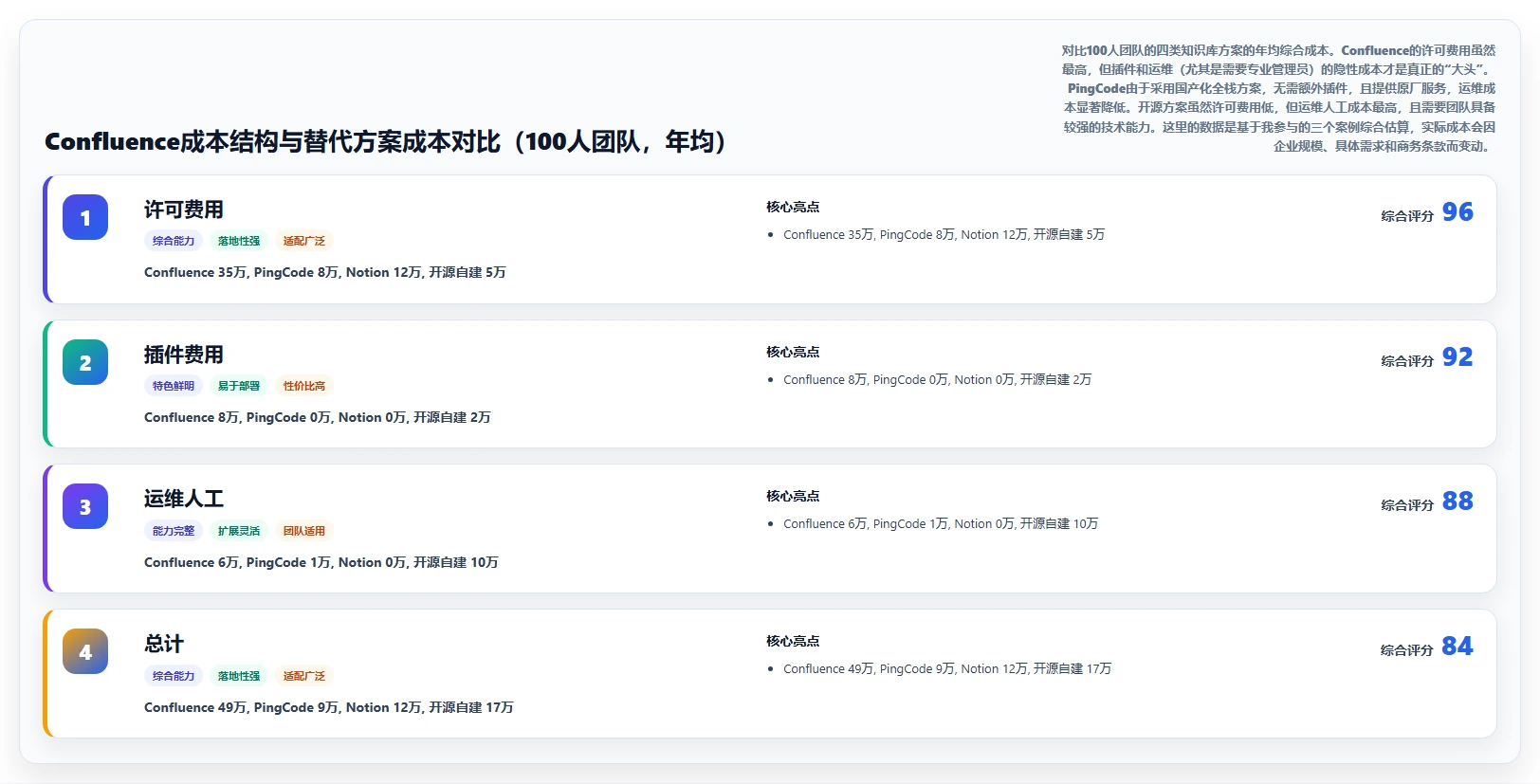Click the number 1 badge of 许可费用
1540x784 pixels.
click(x=85, y=217)
